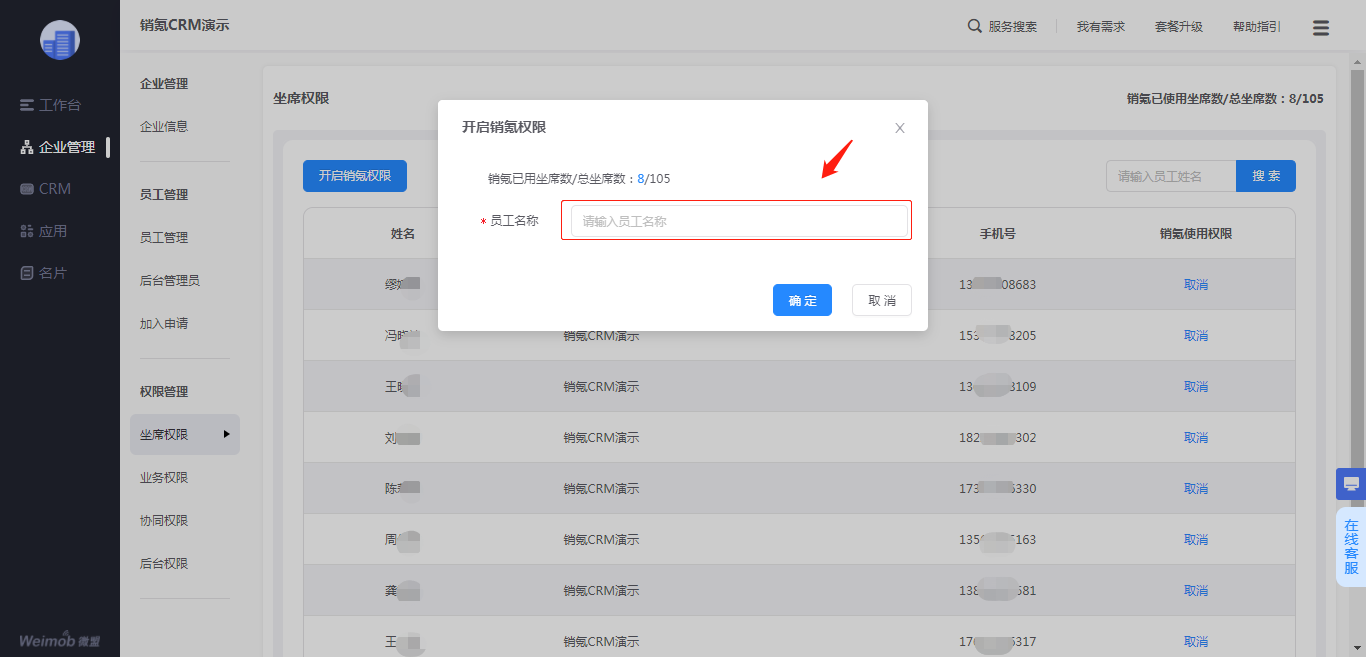Confirm the dialog with 确定

point(802,300)
